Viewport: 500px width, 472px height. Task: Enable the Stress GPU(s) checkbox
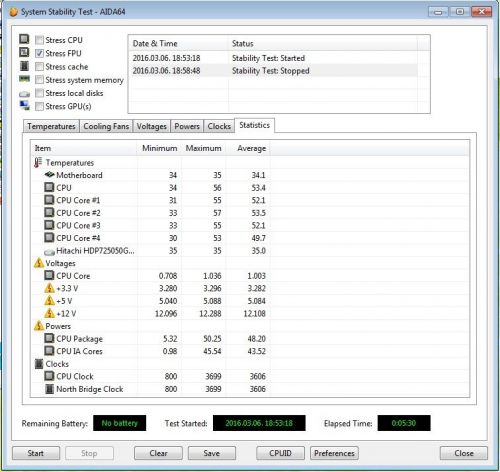39,106
